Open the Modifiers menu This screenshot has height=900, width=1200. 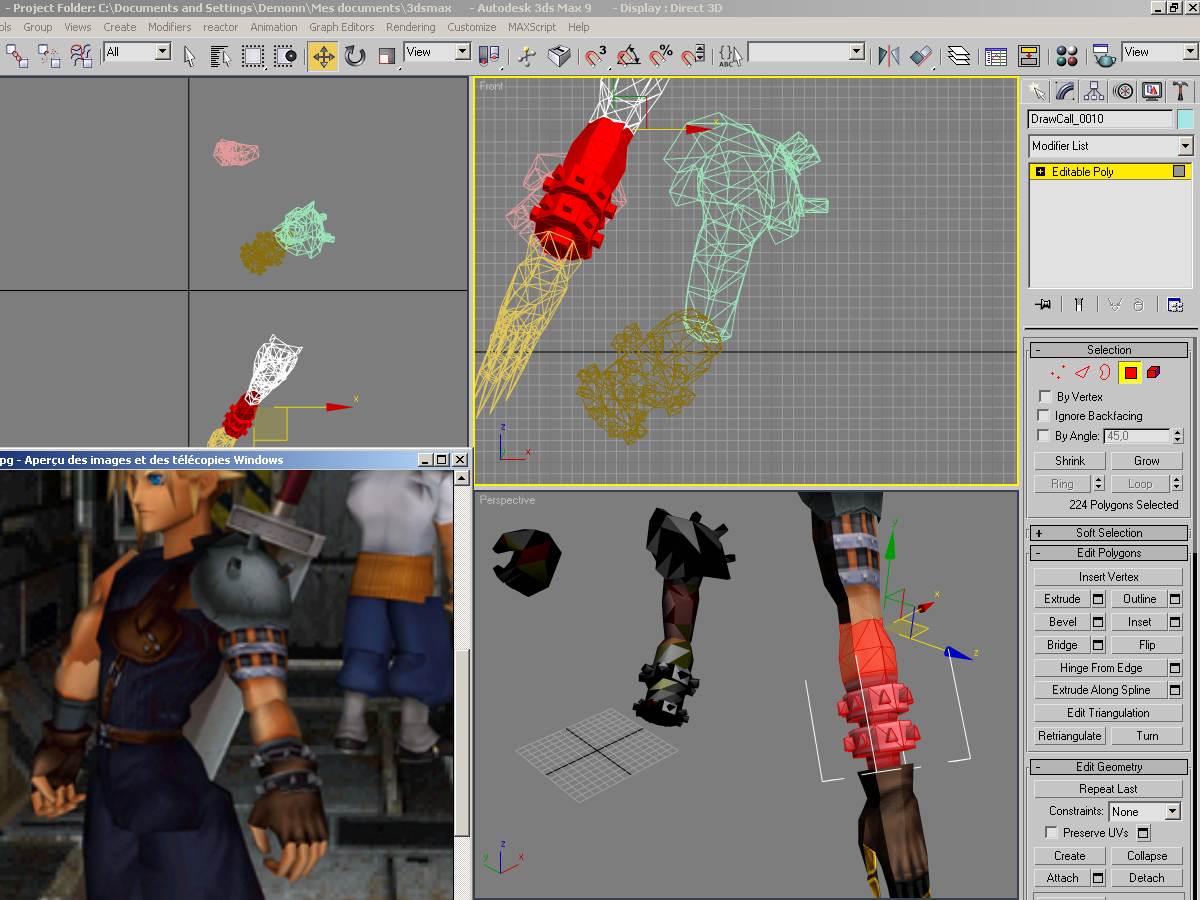pyautogui.click(x=169, y=27)
